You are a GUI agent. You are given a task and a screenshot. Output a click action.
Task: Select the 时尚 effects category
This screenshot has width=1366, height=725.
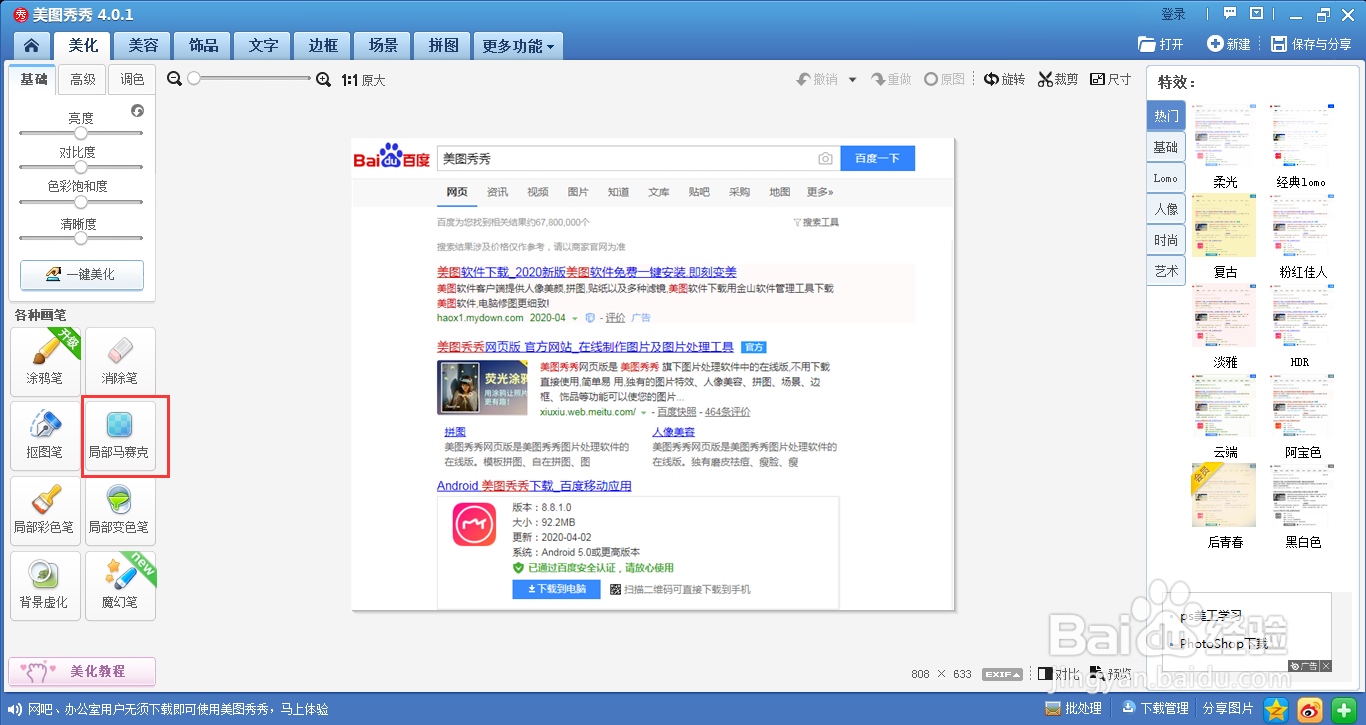coord(1166,240)
